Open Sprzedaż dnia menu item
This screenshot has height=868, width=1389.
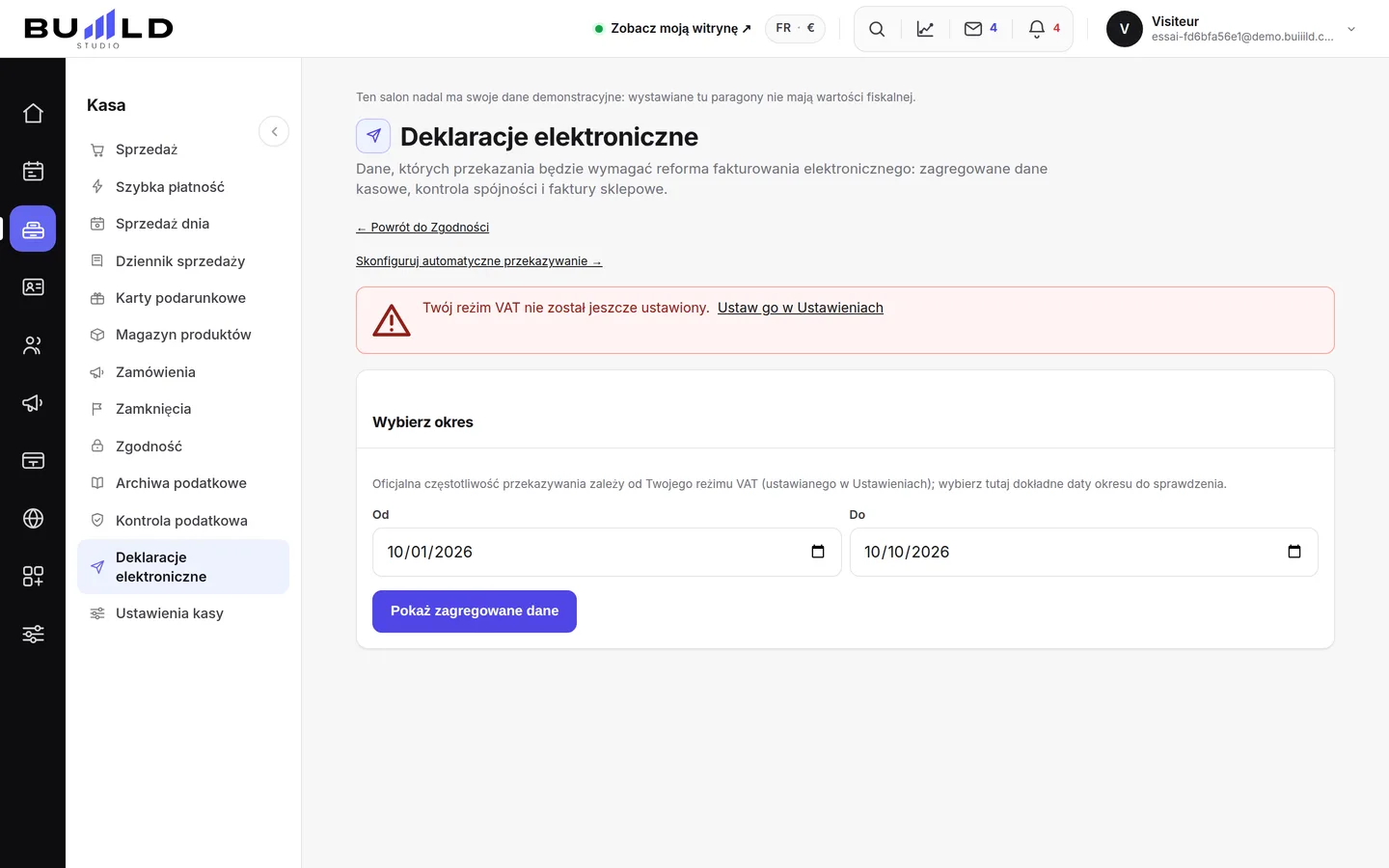point(183,224)
